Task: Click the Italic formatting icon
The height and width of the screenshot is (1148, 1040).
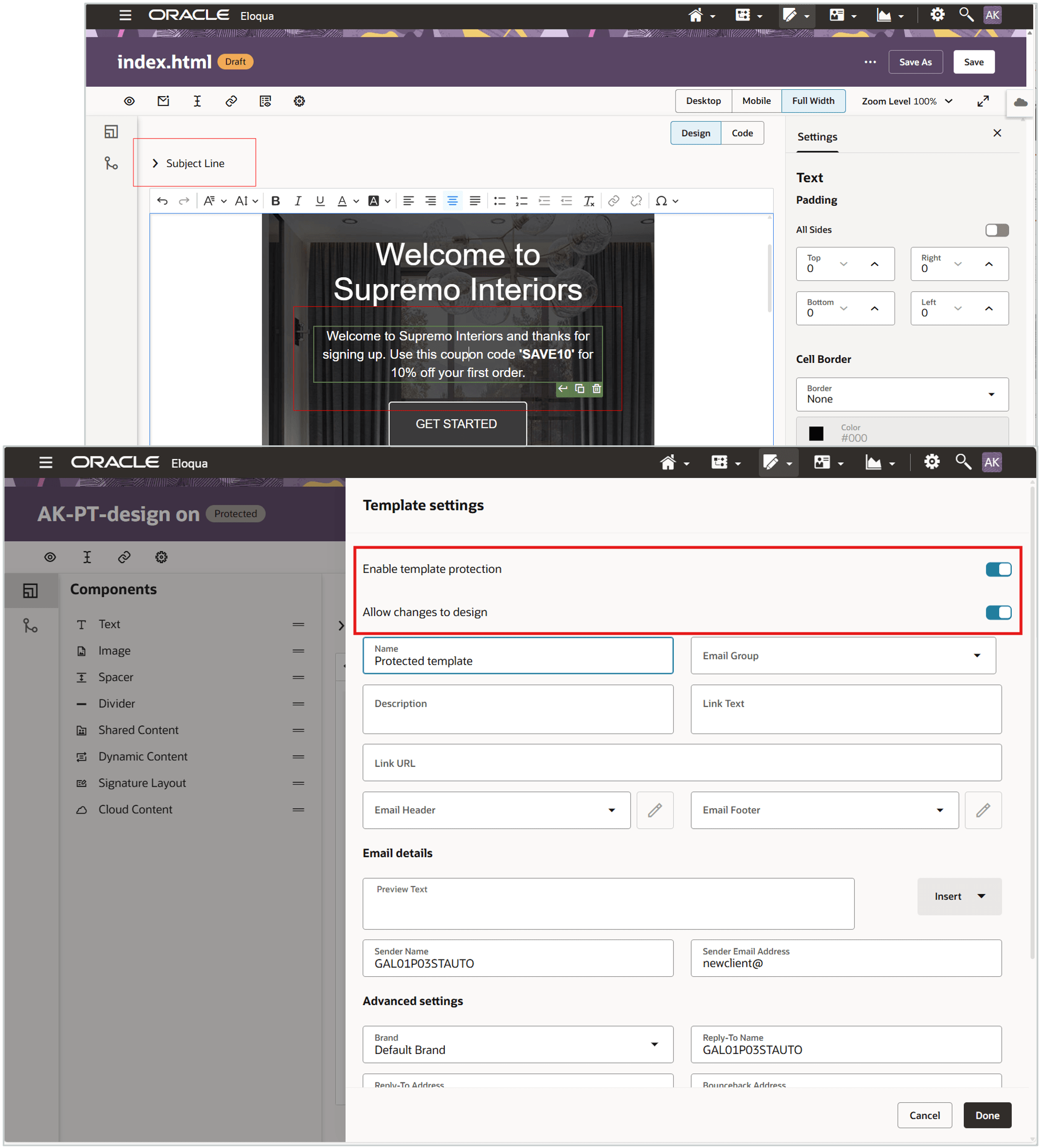Action: pos(297,201)
